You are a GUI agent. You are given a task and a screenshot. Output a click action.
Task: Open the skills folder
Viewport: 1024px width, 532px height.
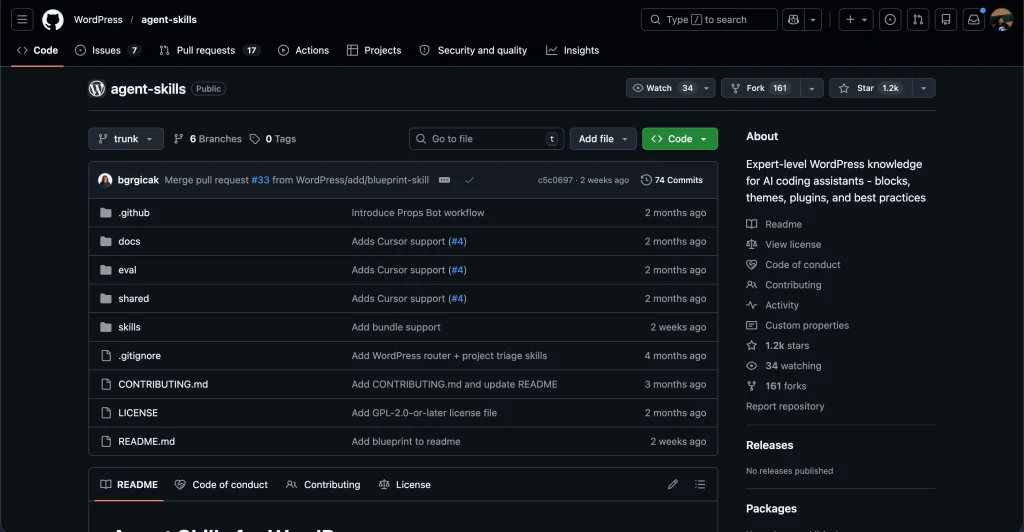129,327
